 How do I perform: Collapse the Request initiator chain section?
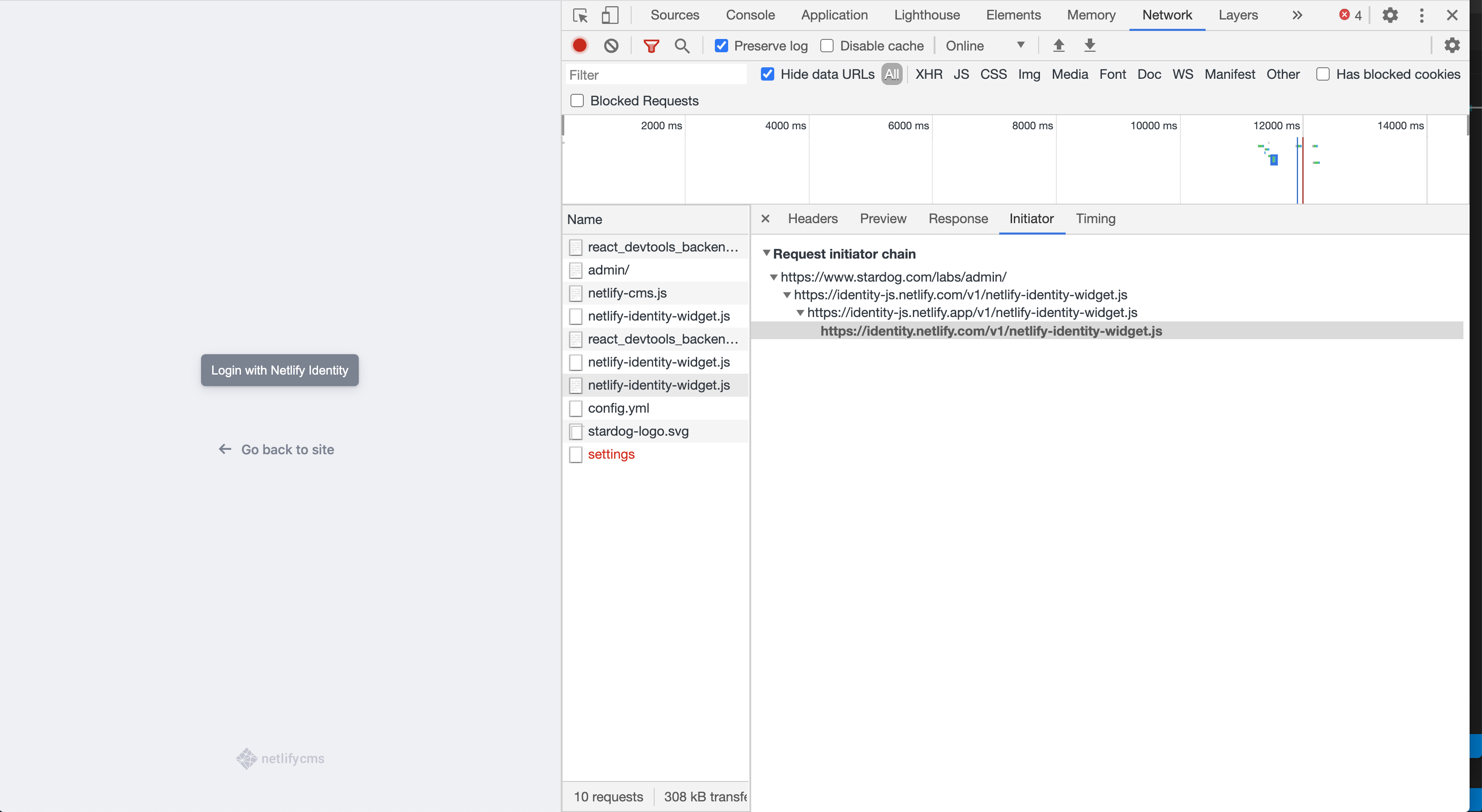click(767, 254)
